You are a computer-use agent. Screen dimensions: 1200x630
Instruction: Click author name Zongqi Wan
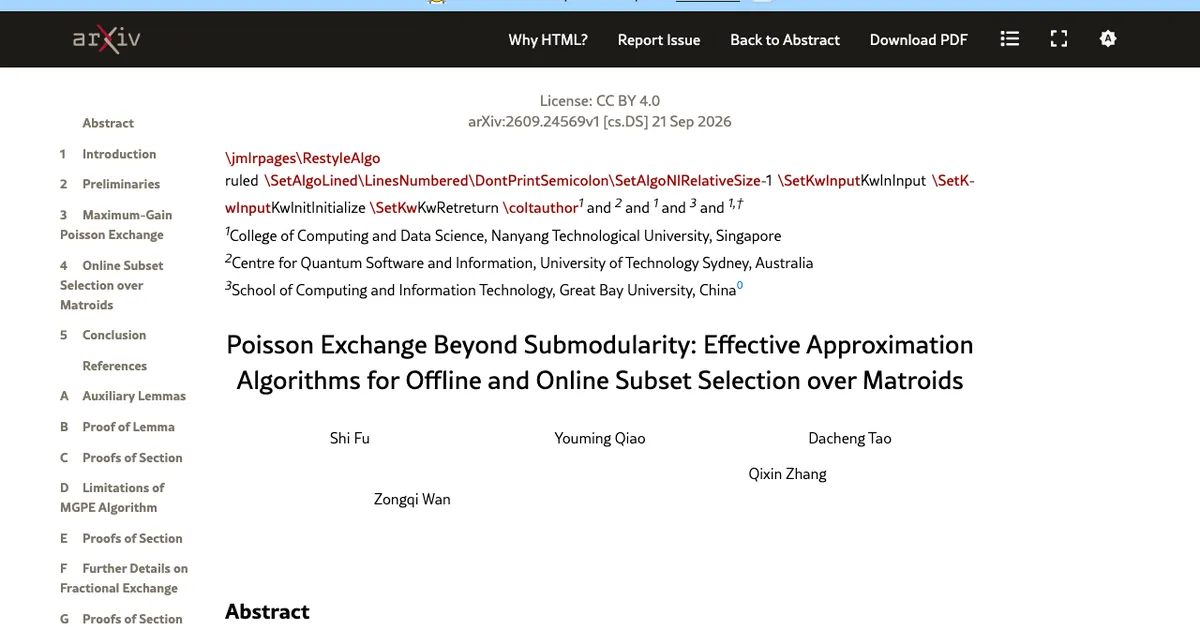tap(412, 499)
